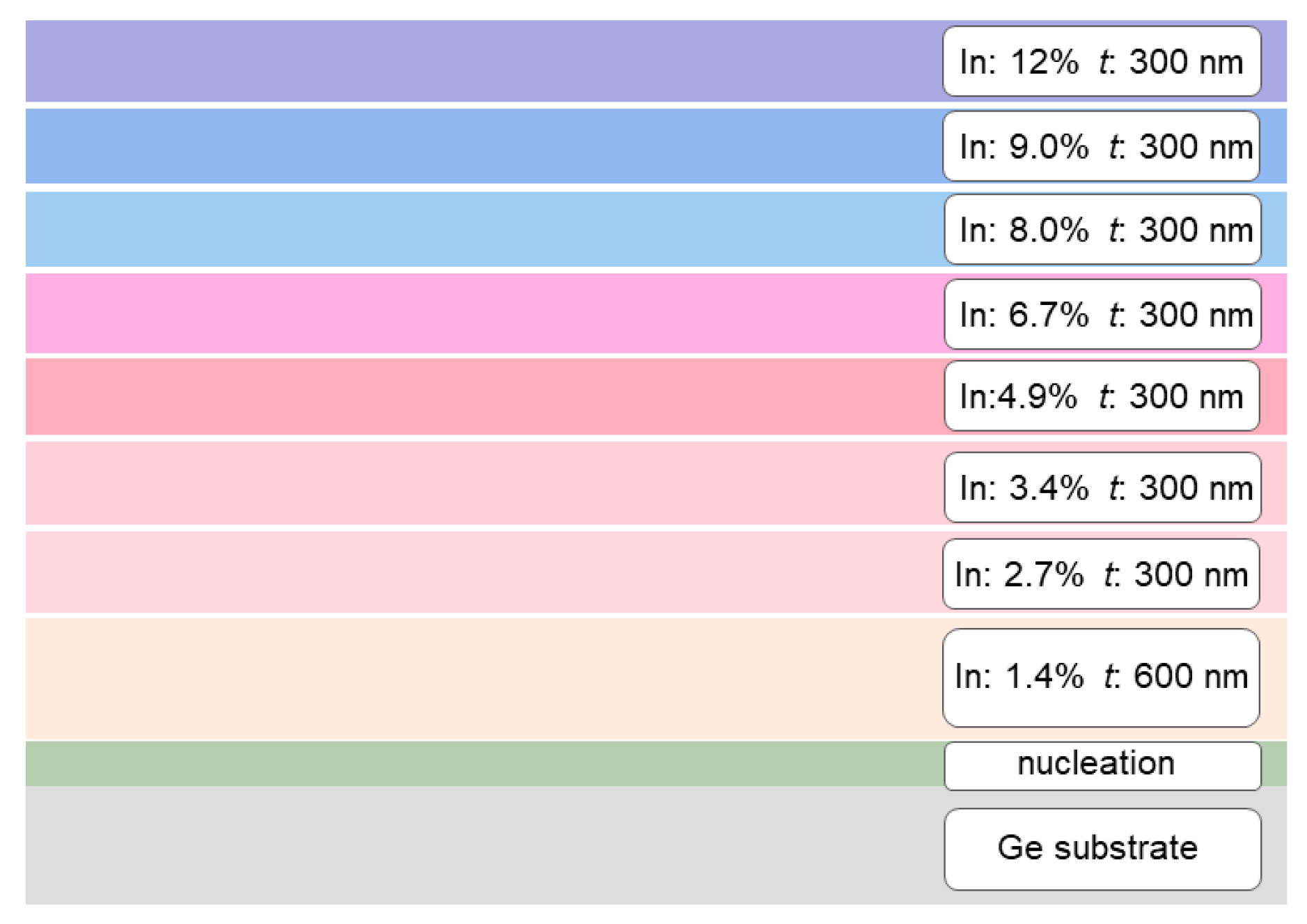
Task: Select the pale pink 3.4% indium layer
Action: [x=480, y=483]
